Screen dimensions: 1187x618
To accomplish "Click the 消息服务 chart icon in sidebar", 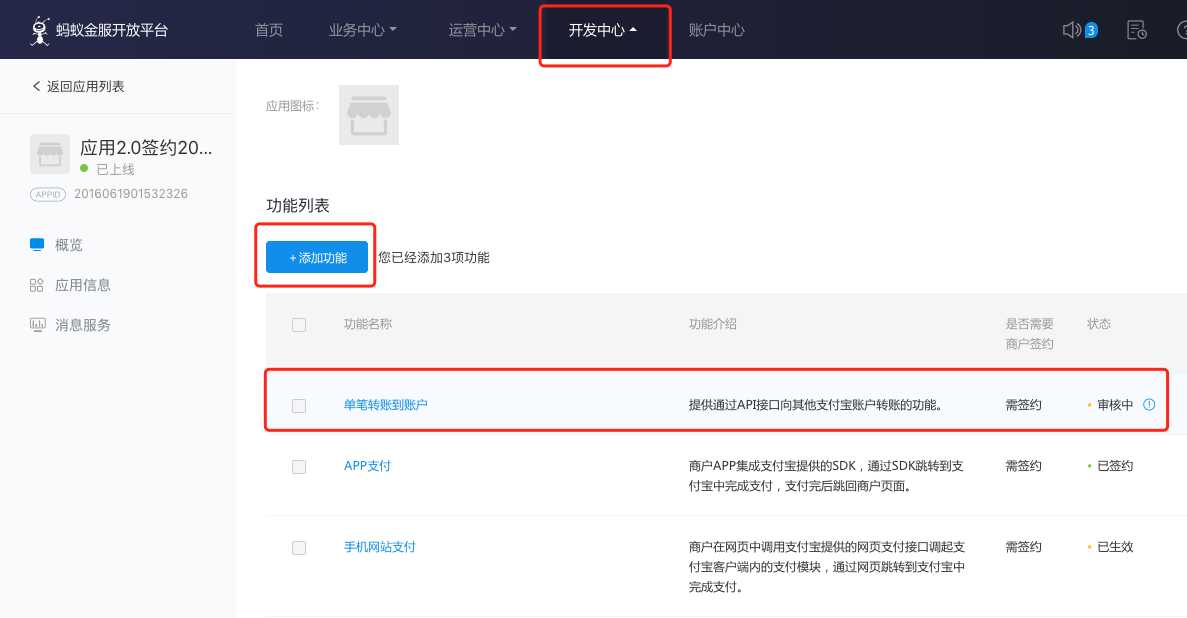I will [x=37, y=325].
